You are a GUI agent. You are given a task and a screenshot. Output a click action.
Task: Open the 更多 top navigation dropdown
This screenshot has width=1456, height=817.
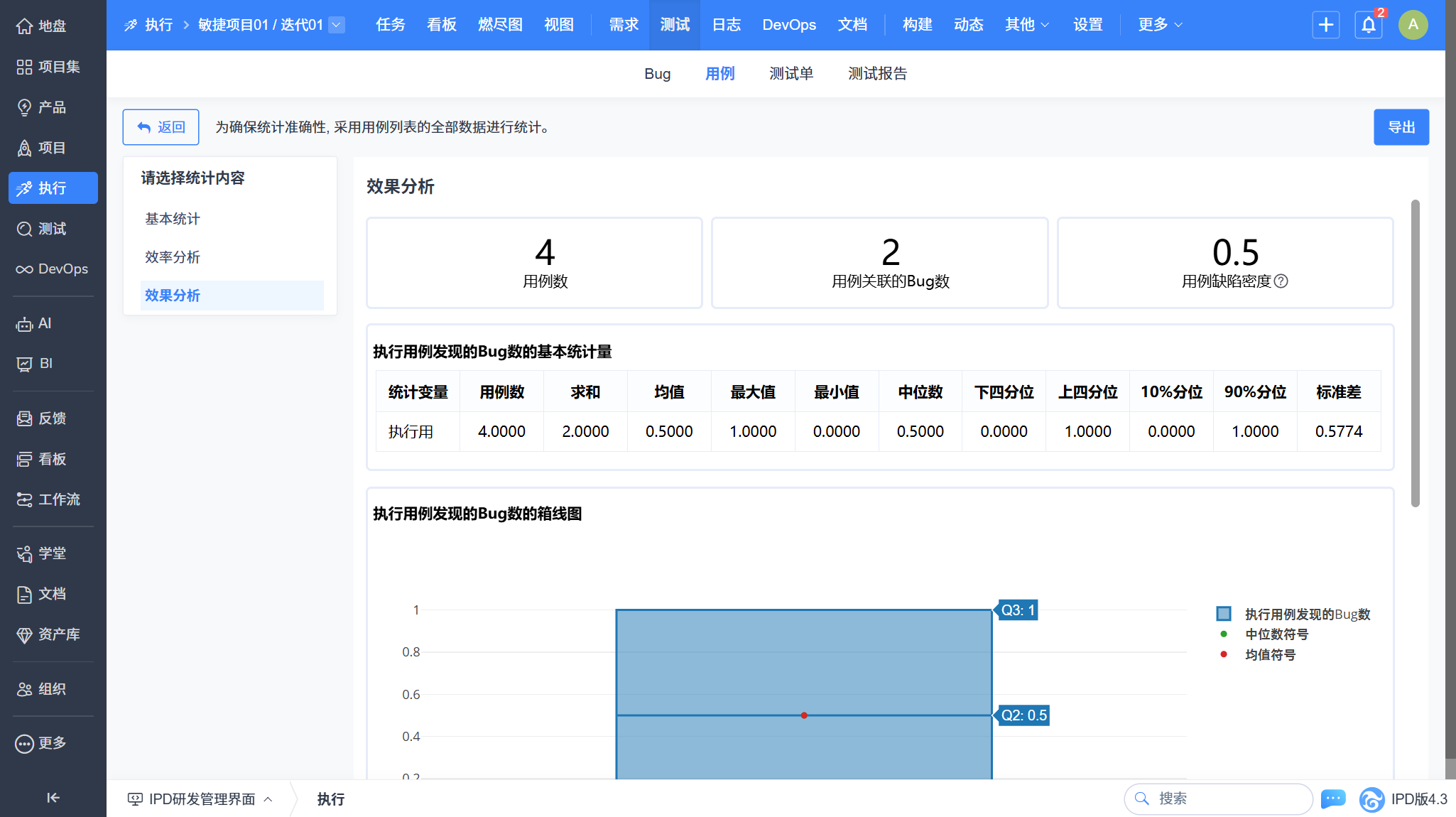coord(1159,25)
